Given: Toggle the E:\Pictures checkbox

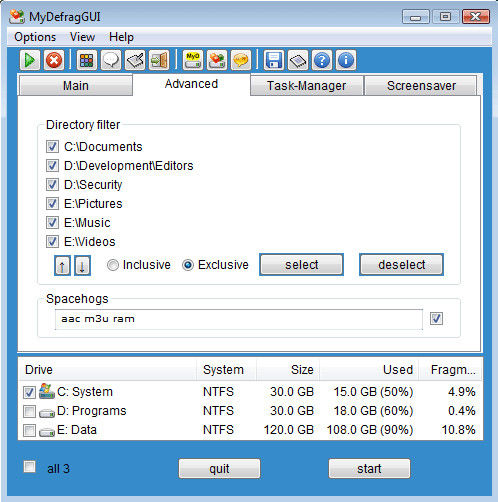Looking at the screenshot, I should point(52,204).
